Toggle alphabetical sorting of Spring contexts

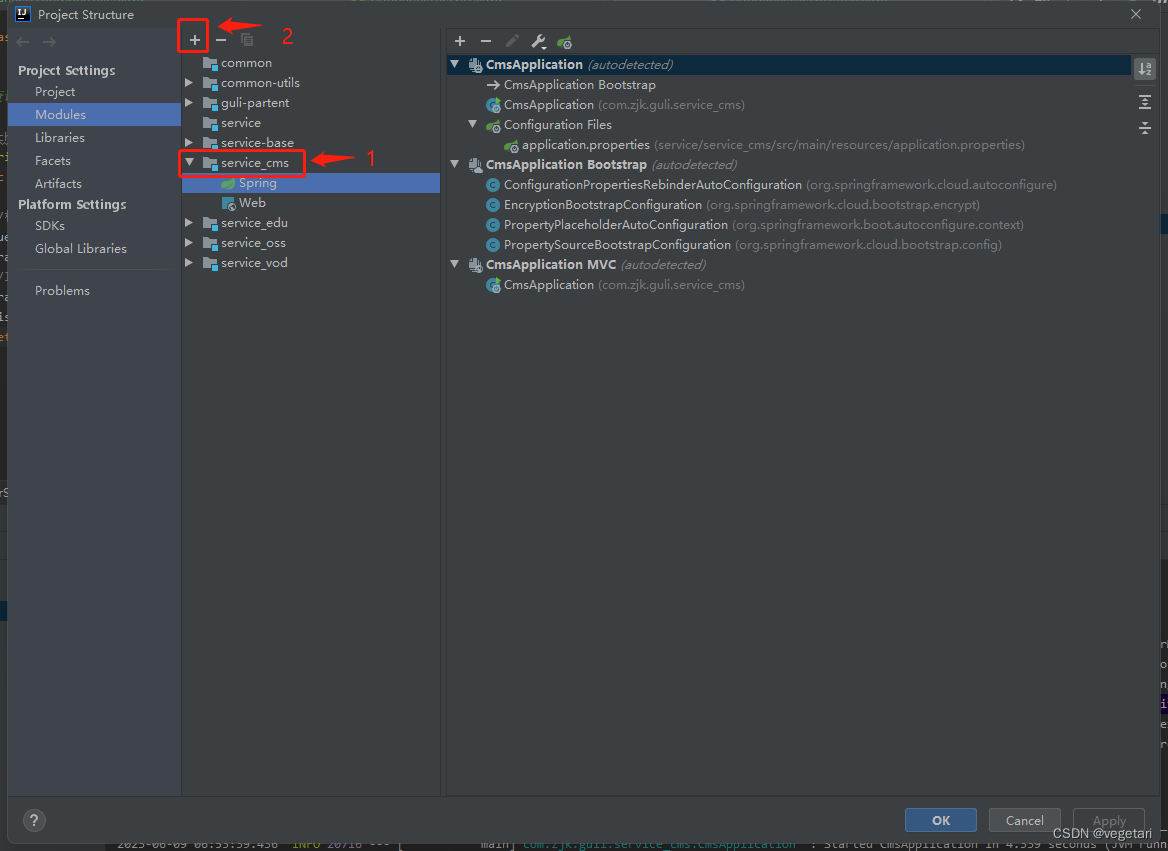[1145, 68]
